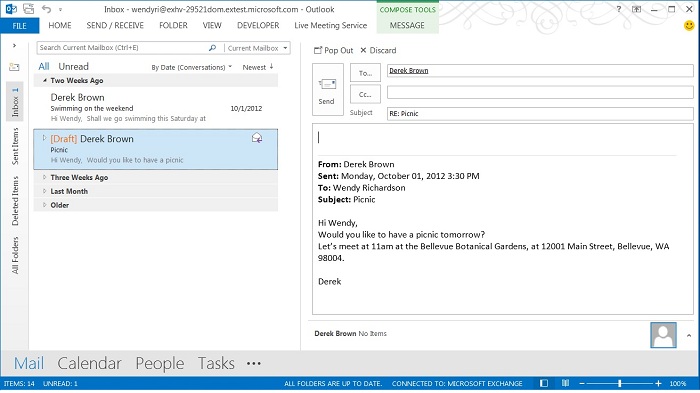Click the Cc... address book button
Screen dimensions: 700x393
click(x=365, y=94)
